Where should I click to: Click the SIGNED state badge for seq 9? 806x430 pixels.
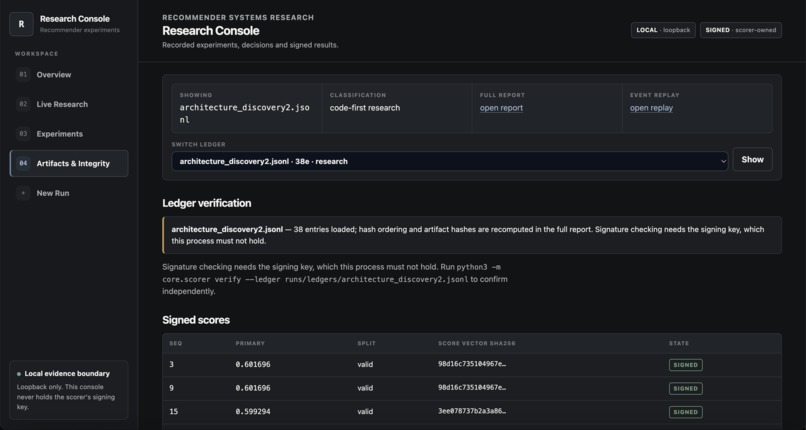pyautogui.click(x=686, y=388)
